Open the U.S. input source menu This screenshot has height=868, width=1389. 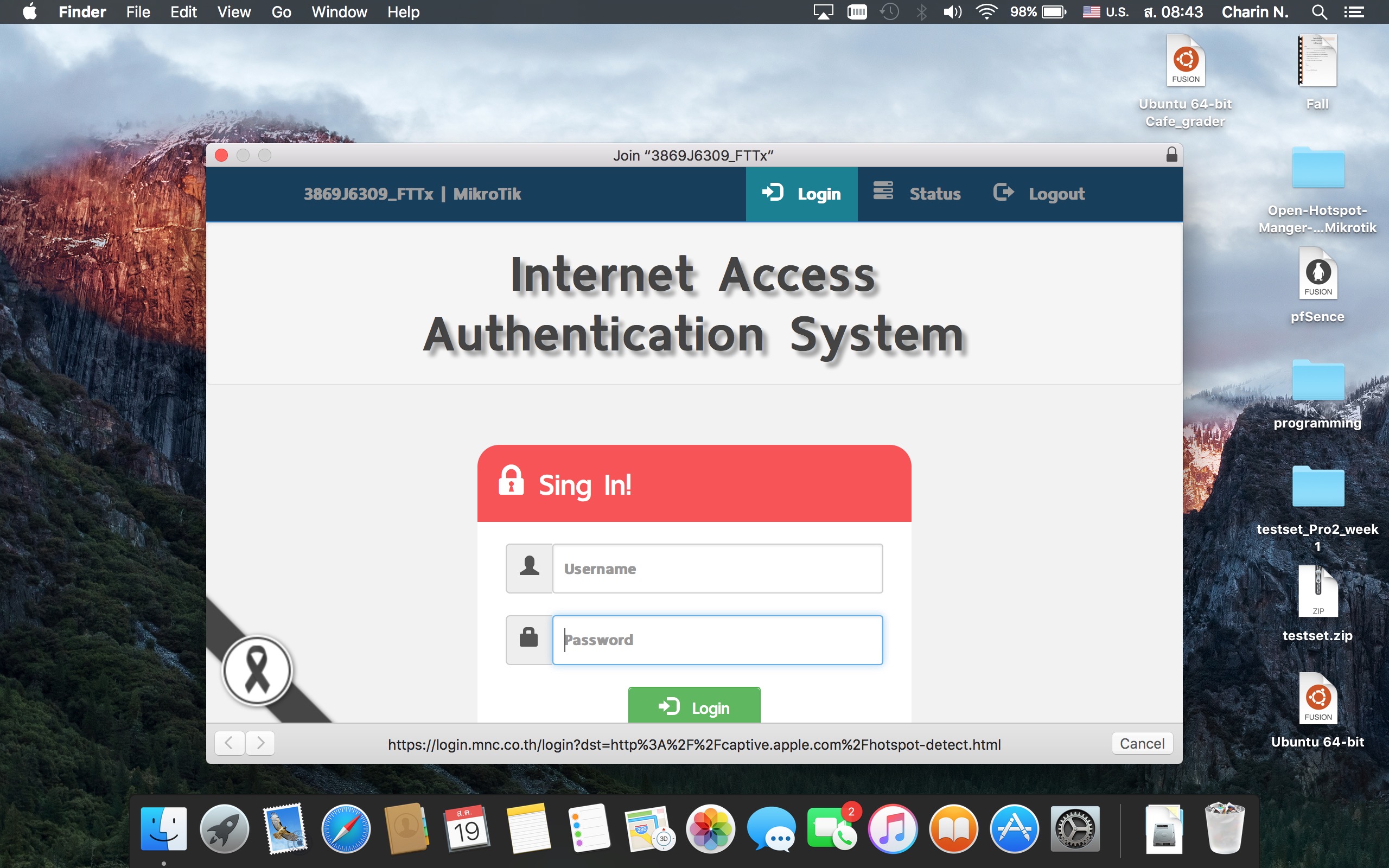[1105, 11]
